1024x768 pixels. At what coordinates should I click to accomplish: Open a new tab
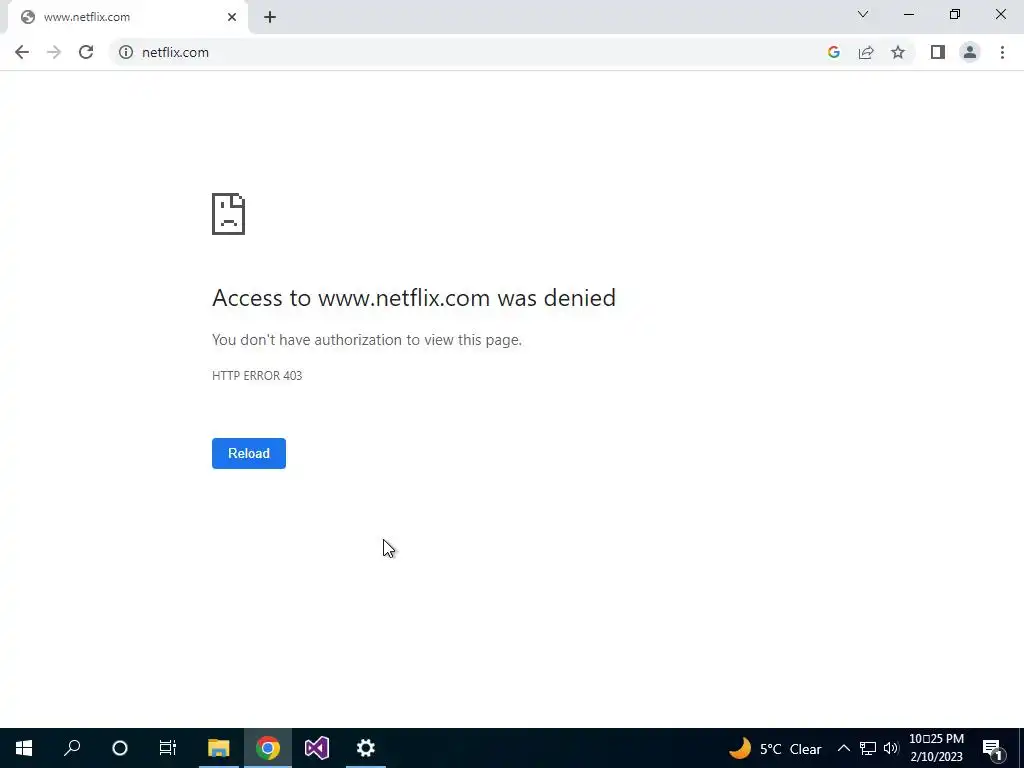(270, 17)
